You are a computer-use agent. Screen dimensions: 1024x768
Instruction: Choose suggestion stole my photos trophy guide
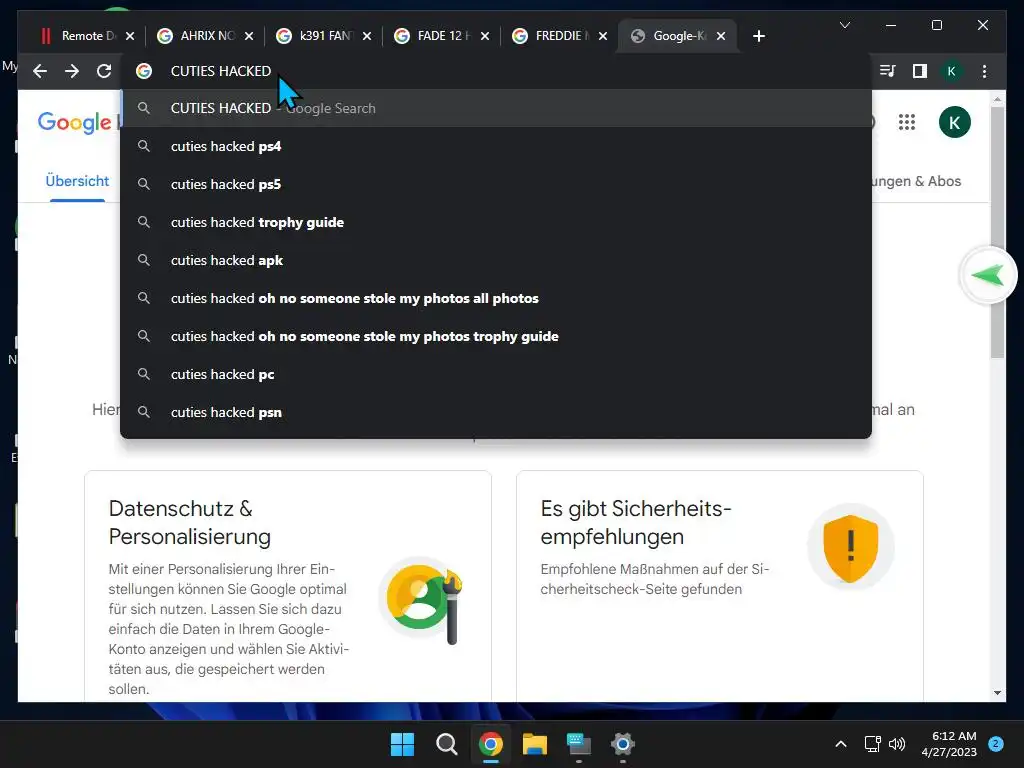(x=496, y=336)
